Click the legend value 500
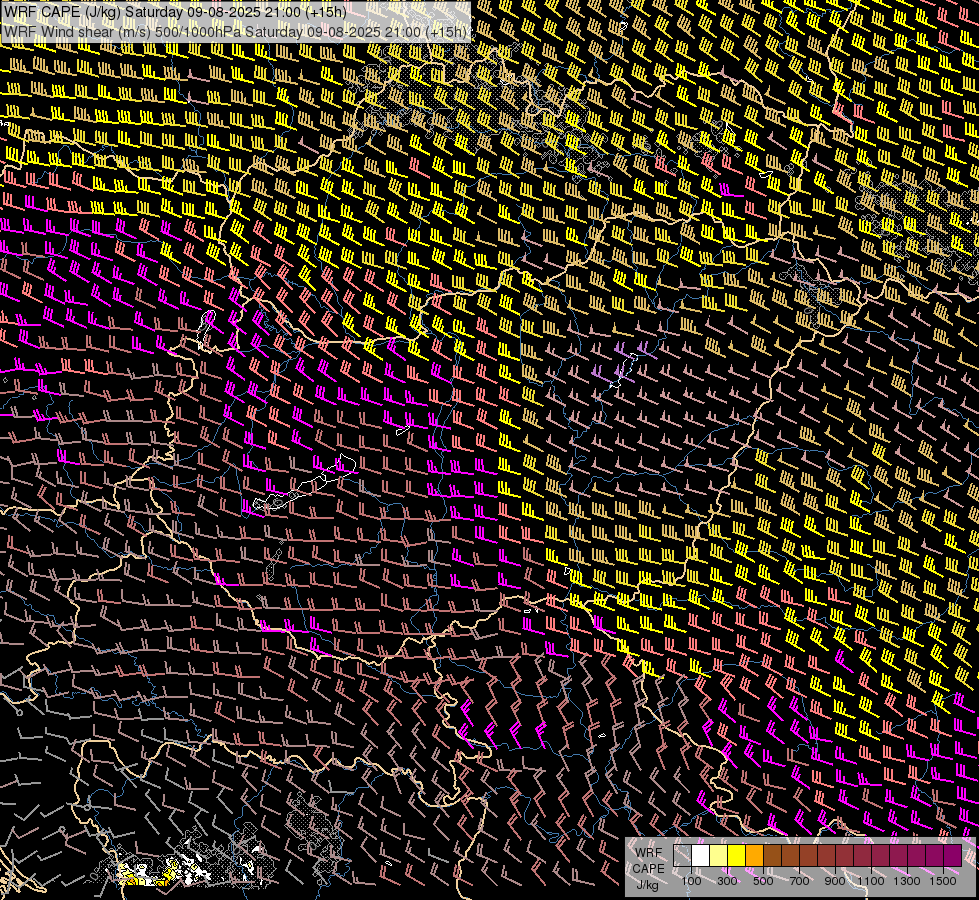Screen dimensions: 979x900 (x=763, y=881)
